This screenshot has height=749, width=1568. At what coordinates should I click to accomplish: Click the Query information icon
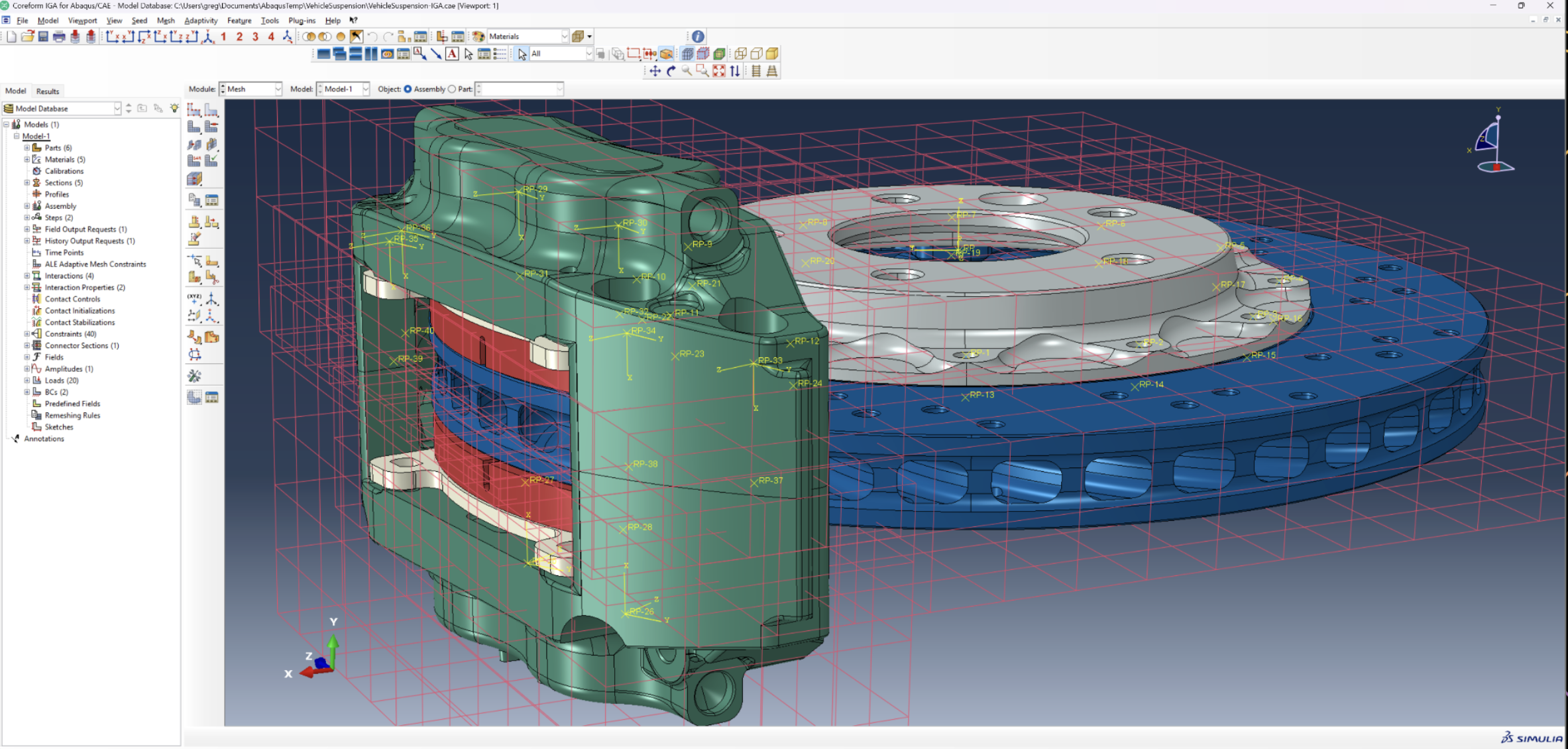(x=698, y=36)
